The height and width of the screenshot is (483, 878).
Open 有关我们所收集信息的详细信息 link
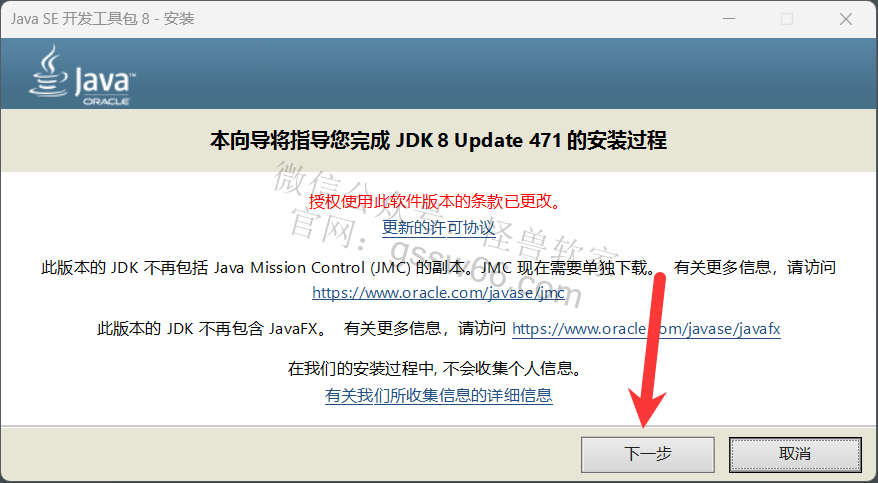click(x=438, y=396)
